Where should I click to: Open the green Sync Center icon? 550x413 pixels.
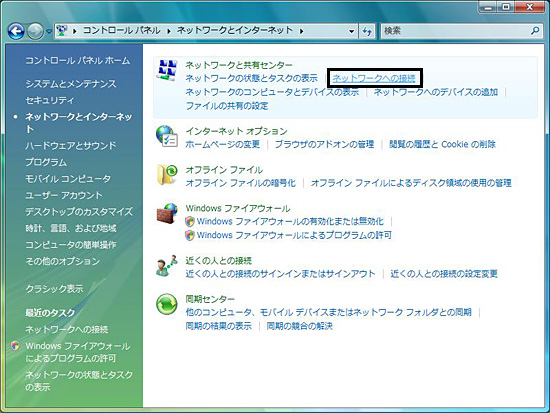pyautogui.click(x=167, y=304)
